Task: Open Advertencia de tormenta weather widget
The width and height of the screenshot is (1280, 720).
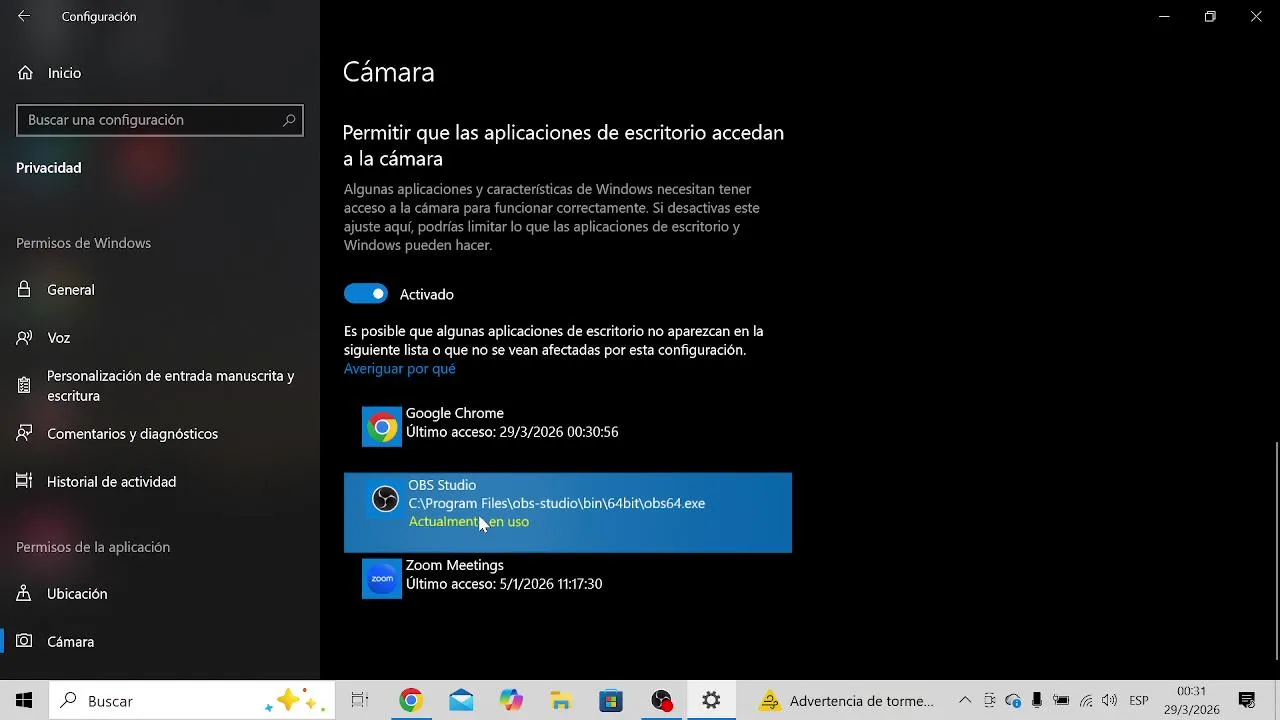Action: click(x=846, y=701)
